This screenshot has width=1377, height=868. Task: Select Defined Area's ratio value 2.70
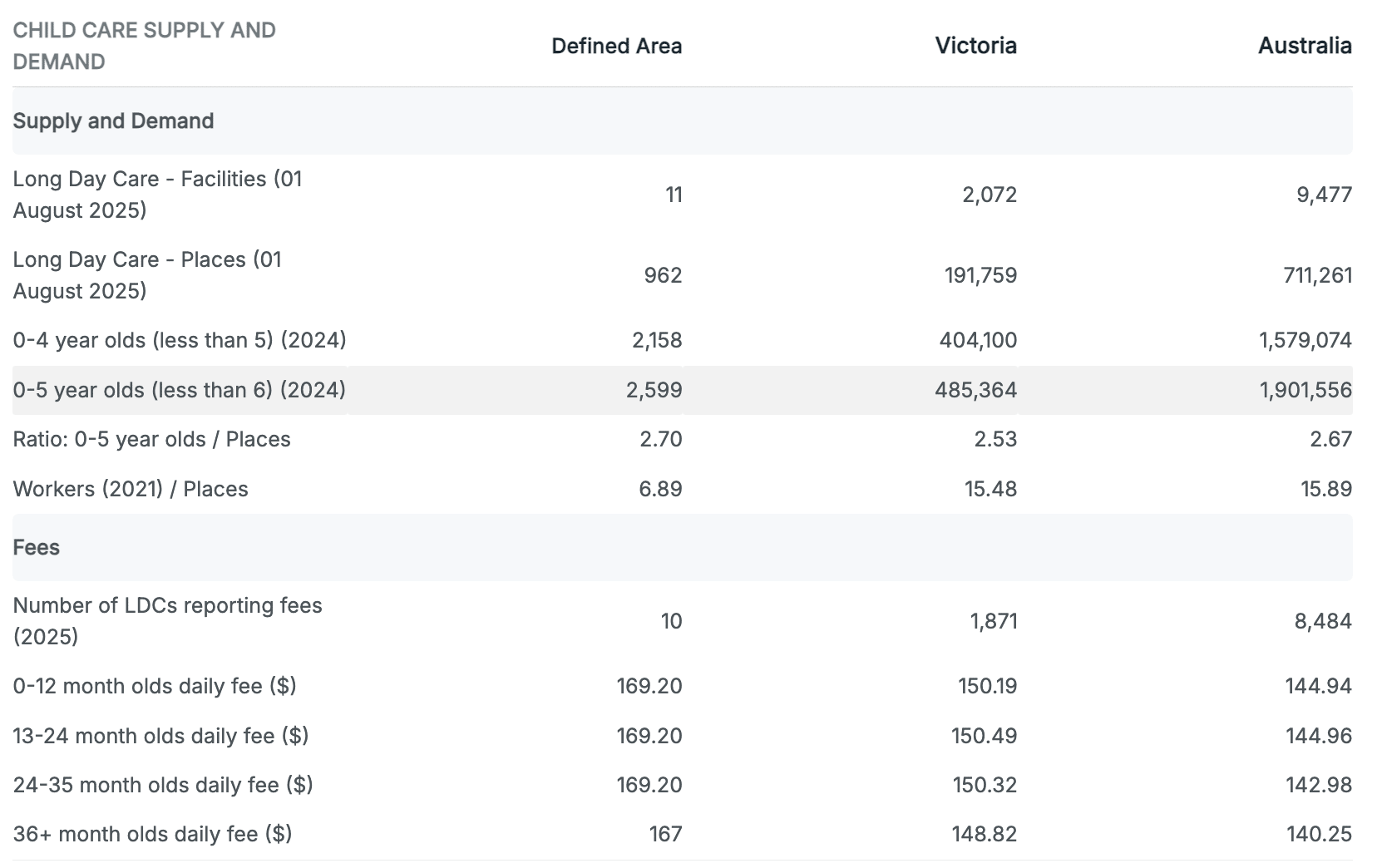click(x=660, y=439)
